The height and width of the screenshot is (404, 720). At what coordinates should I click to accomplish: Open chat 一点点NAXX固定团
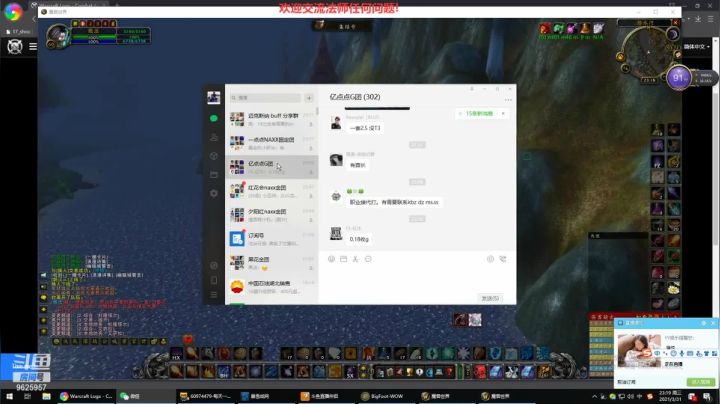coord(271,143)
